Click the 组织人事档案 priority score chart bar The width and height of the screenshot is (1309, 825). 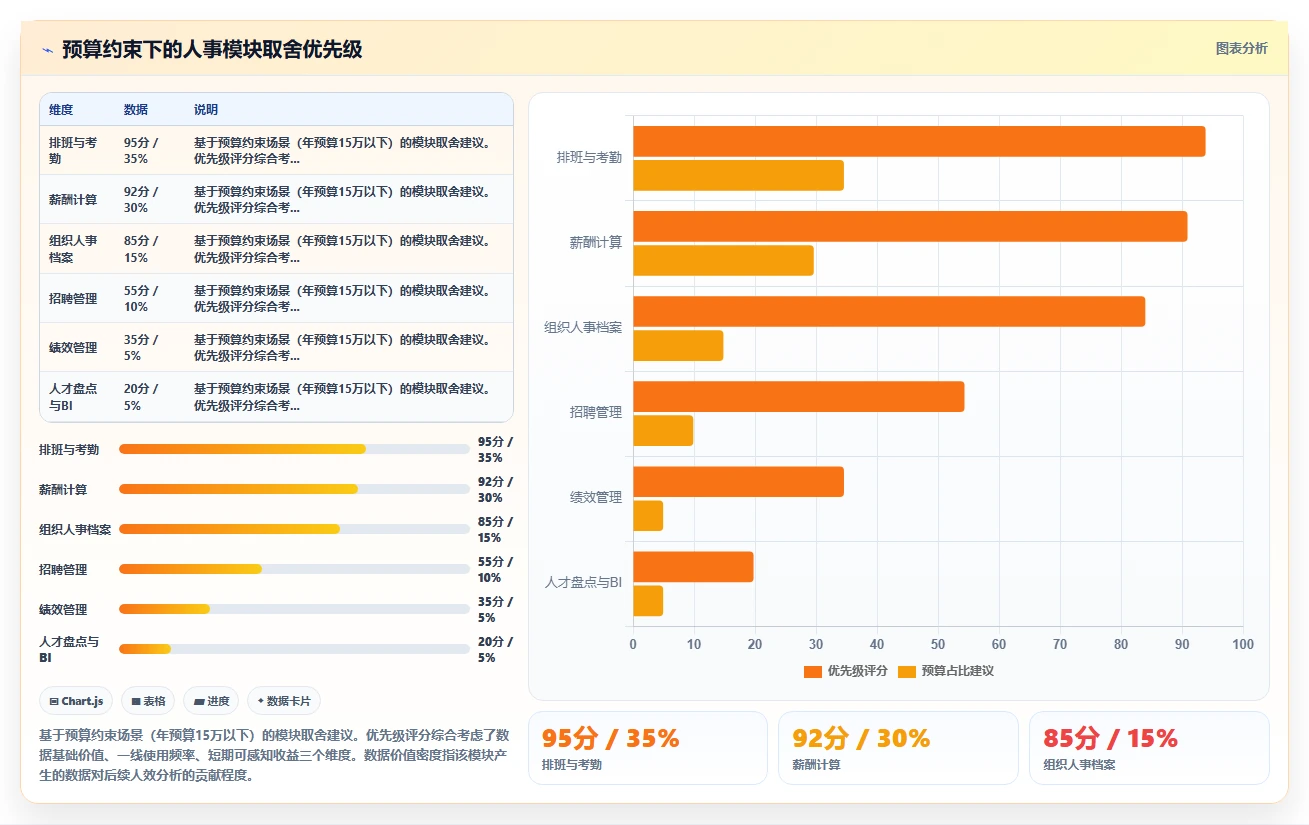coord(889,311)
